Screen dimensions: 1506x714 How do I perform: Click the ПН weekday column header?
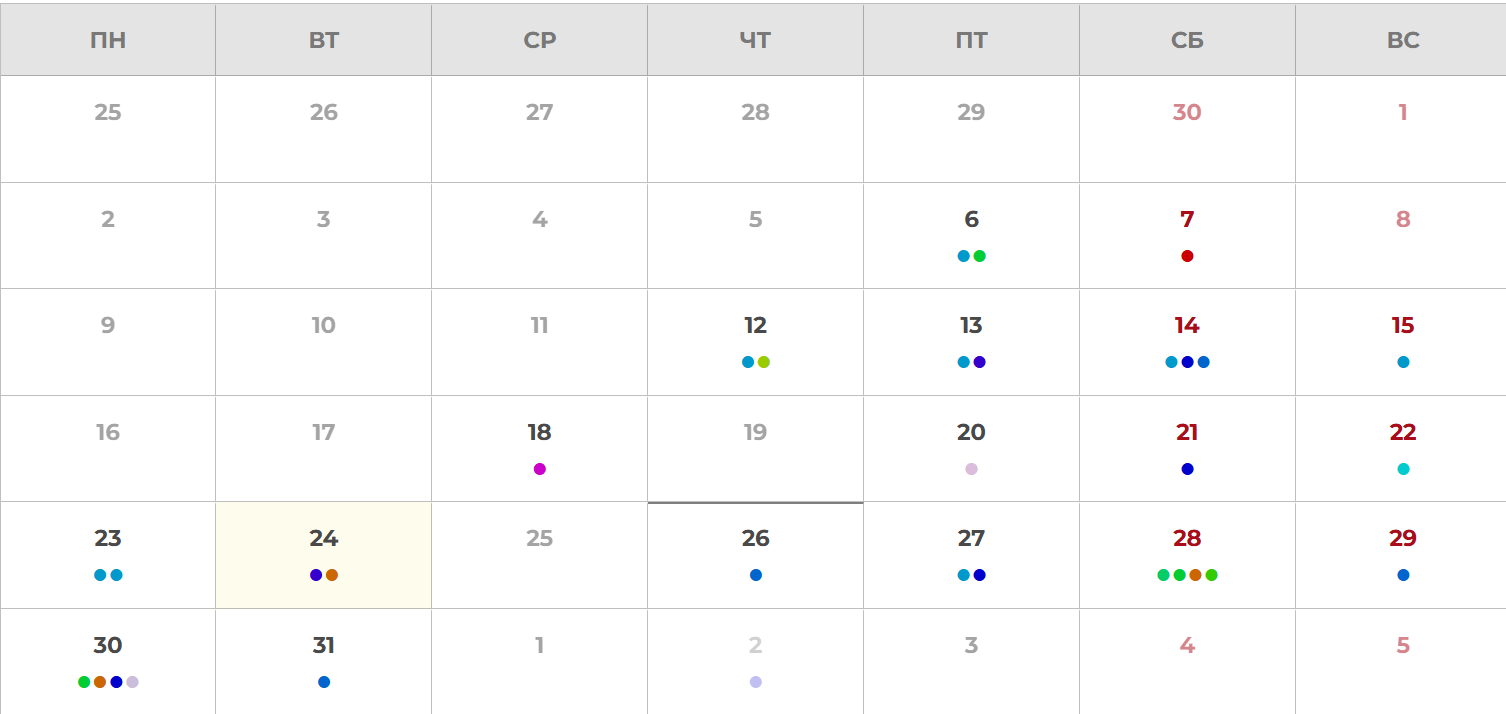pos(108,40)
